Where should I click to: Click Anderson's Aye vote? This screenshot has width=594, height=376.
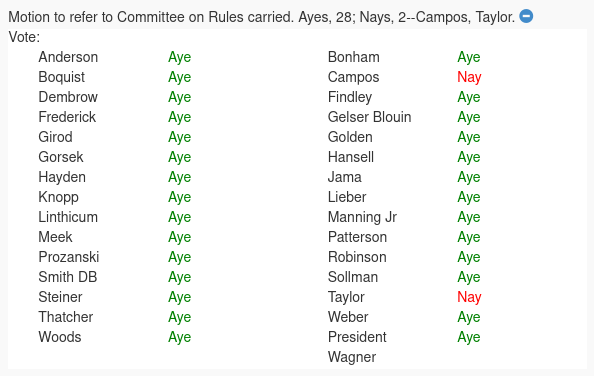point(180,58)
